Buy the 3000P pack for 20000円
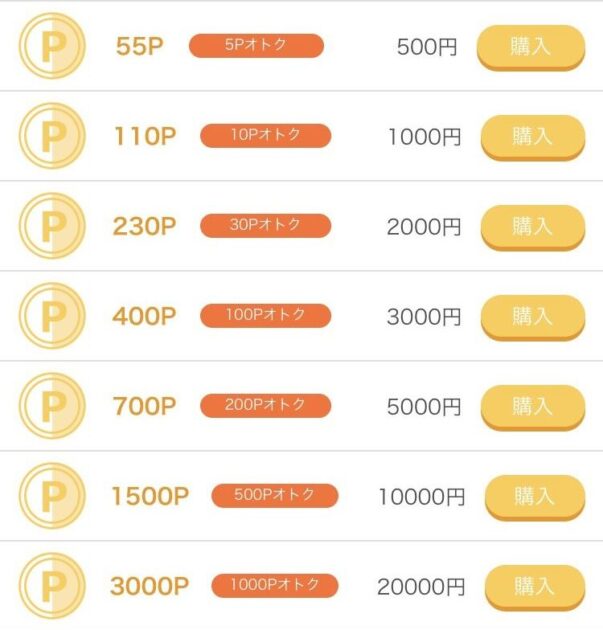Screen dimensions: 603x630 (535, 587)
